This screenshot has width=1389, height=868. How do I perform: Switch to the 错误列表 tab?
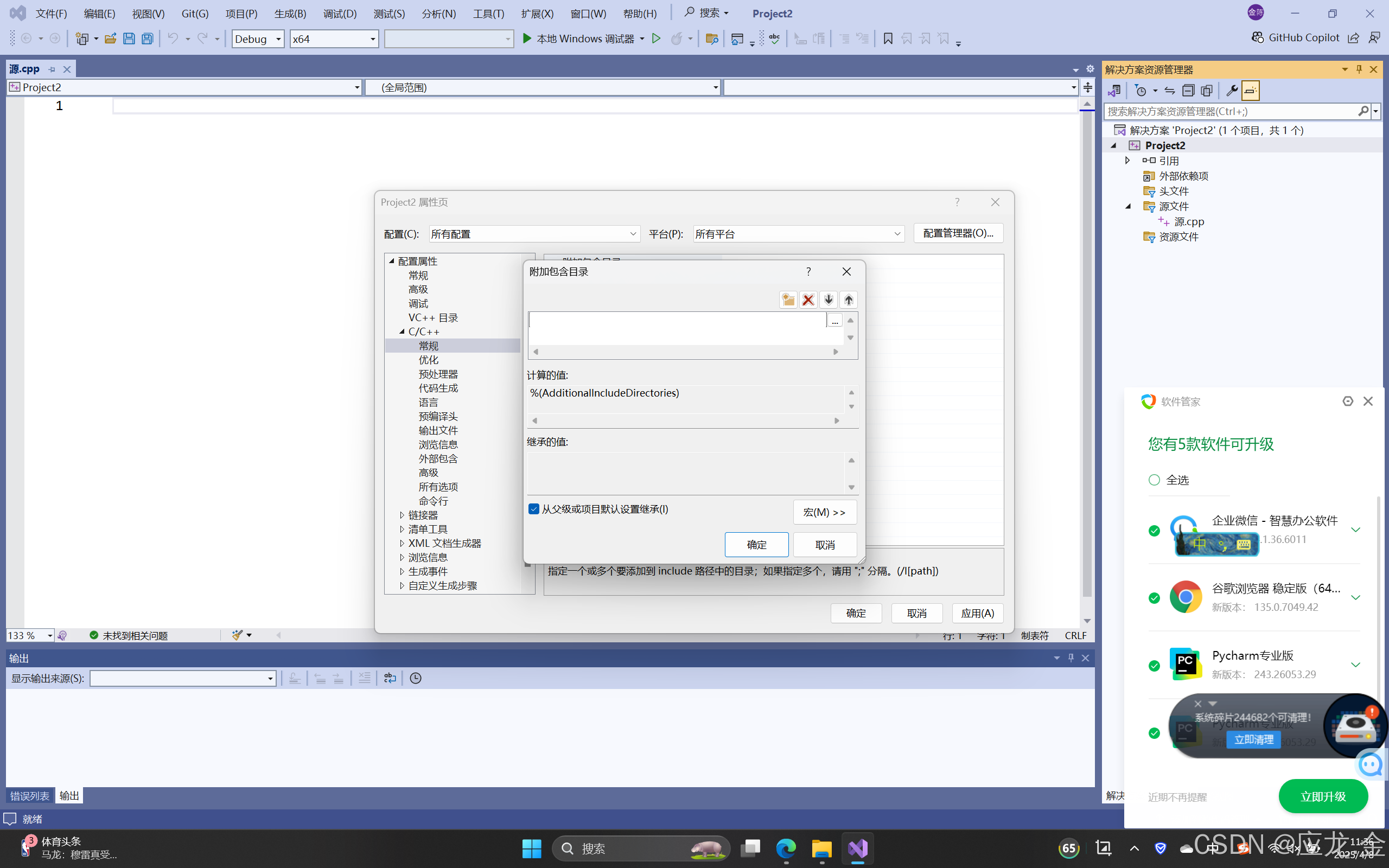click(29, 796)
